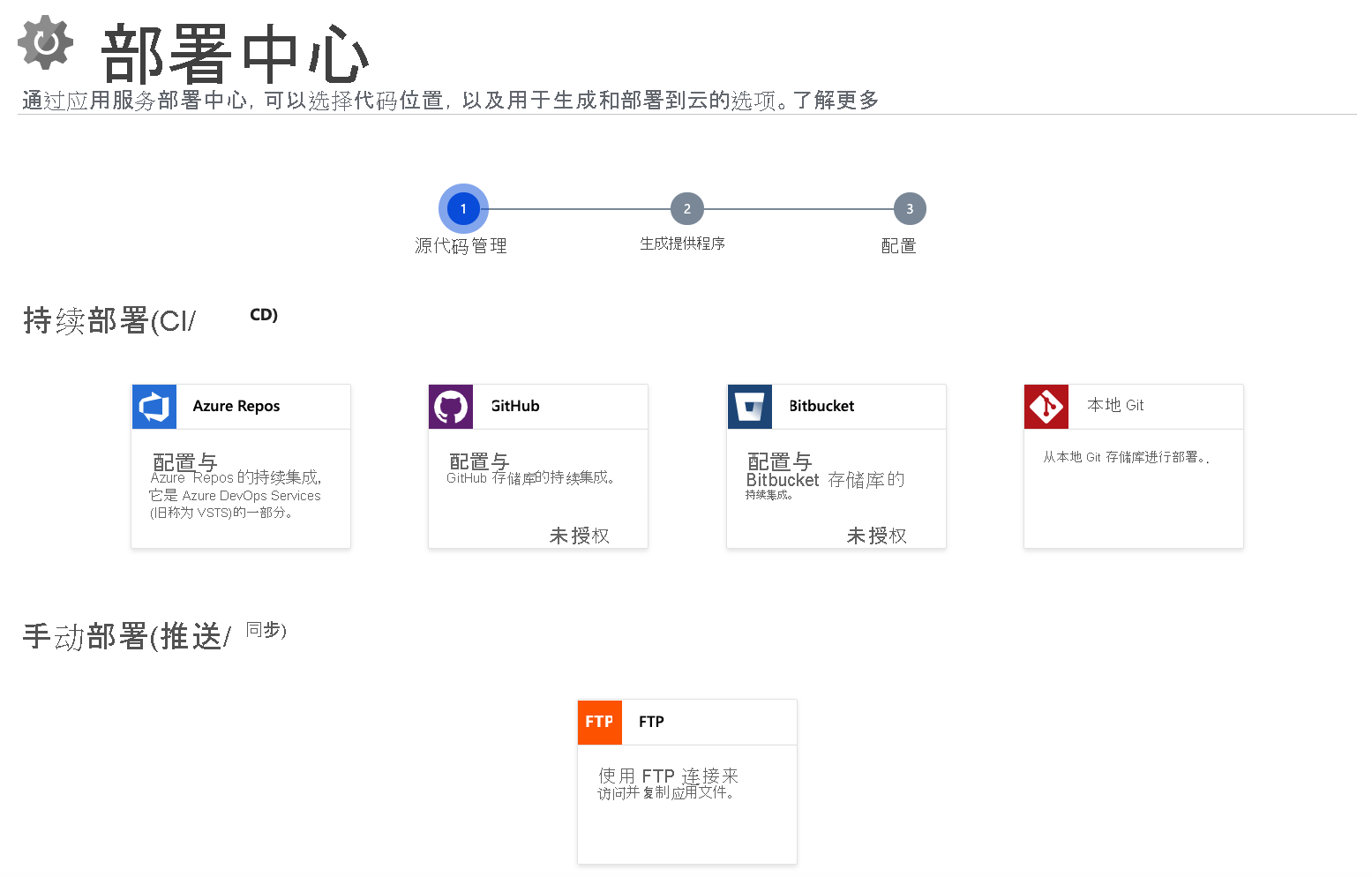Viewport: 1372px width, 877px height.
Task: Open the 了解更多 link
Action: [x=836, y=100]
